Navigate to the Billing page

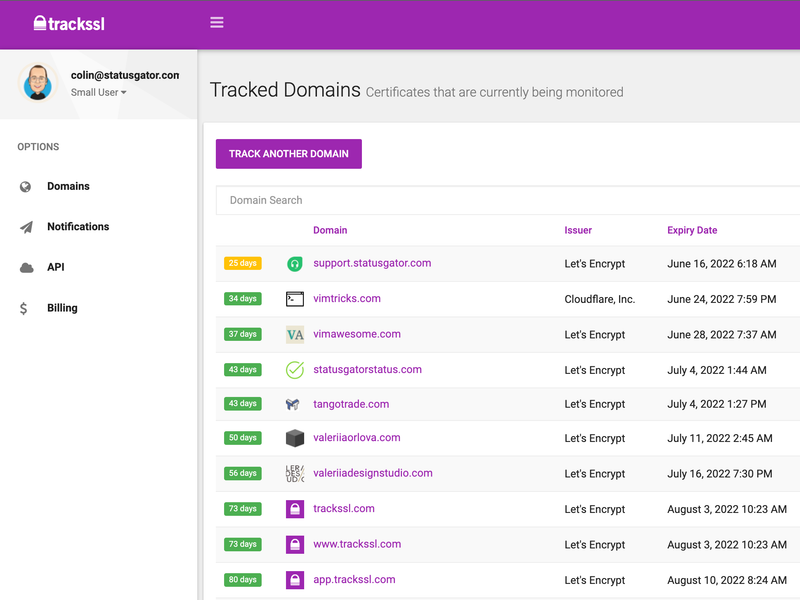(x=62, y=308)
